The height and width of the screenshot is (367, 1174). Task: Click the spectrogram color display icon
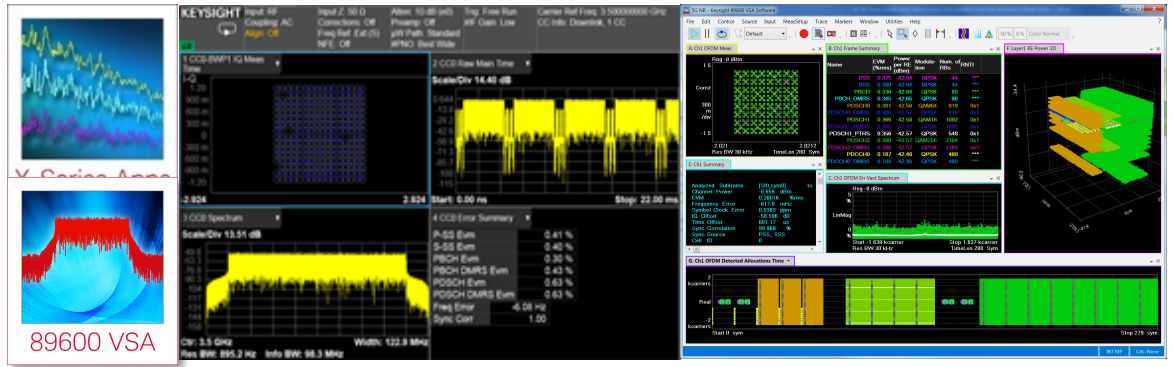964,34
